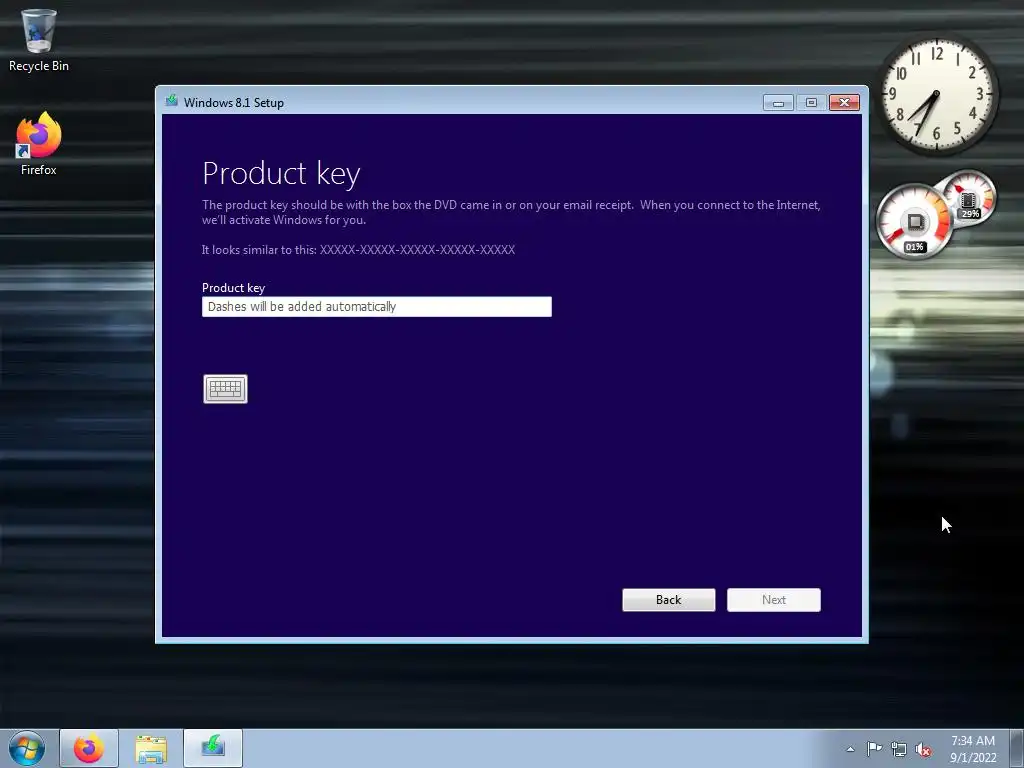Minimize the Windows 8.1 Setup window
1024x768 pixels.
click(778, 103)
